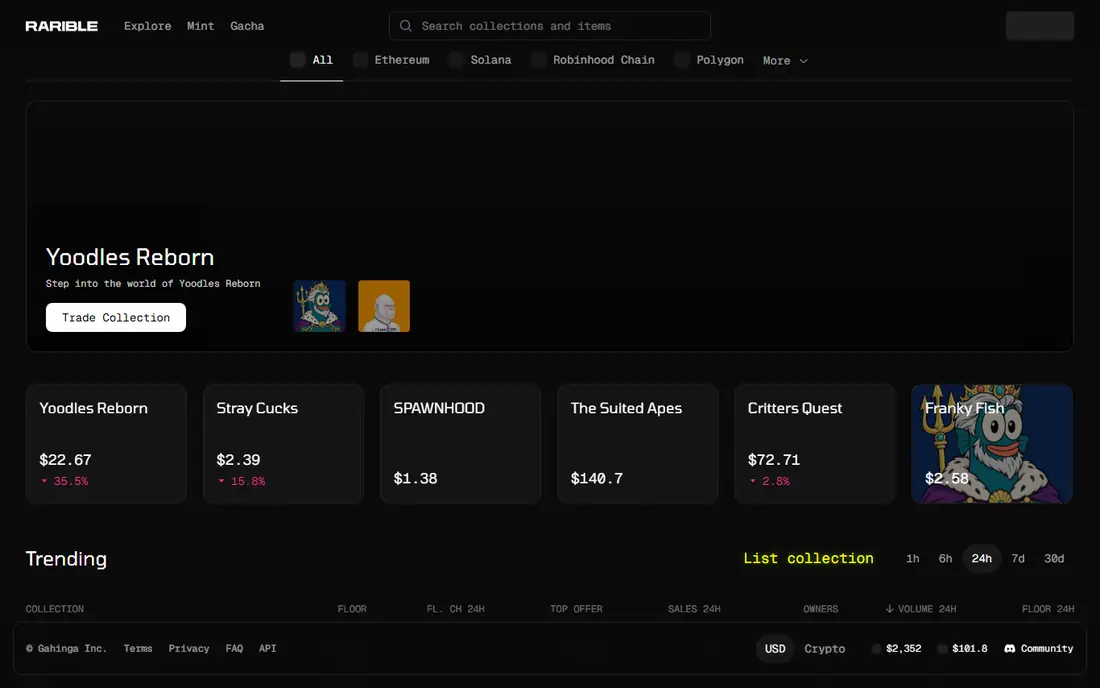The height and width of the screenshot is (688, 1100).
Task: Click the down arrow beside Volume 24H
Action: (890, 609)
